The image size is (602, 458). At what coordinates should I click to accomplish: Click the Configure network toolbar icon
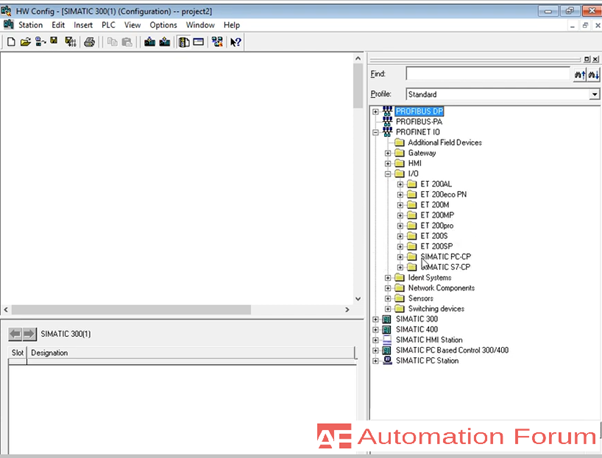pyautogui.click(x=217, y=42)
